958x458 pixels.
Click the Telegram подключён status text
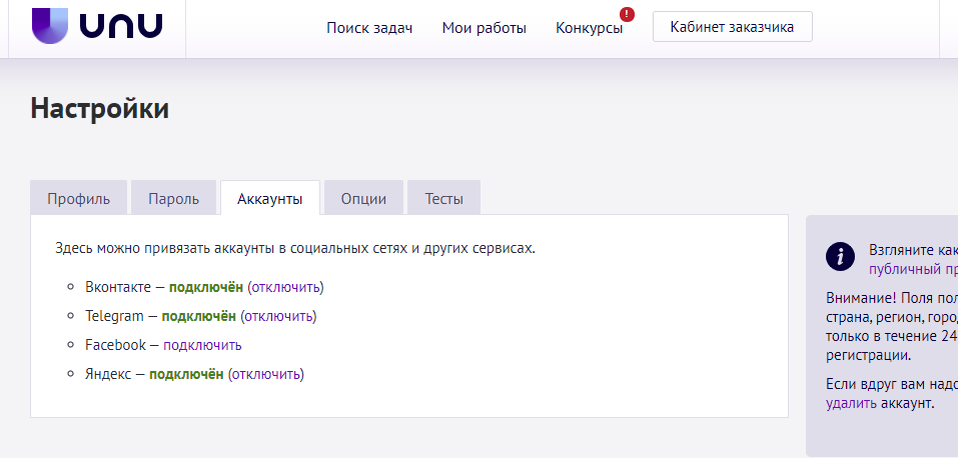pos(199,316)
